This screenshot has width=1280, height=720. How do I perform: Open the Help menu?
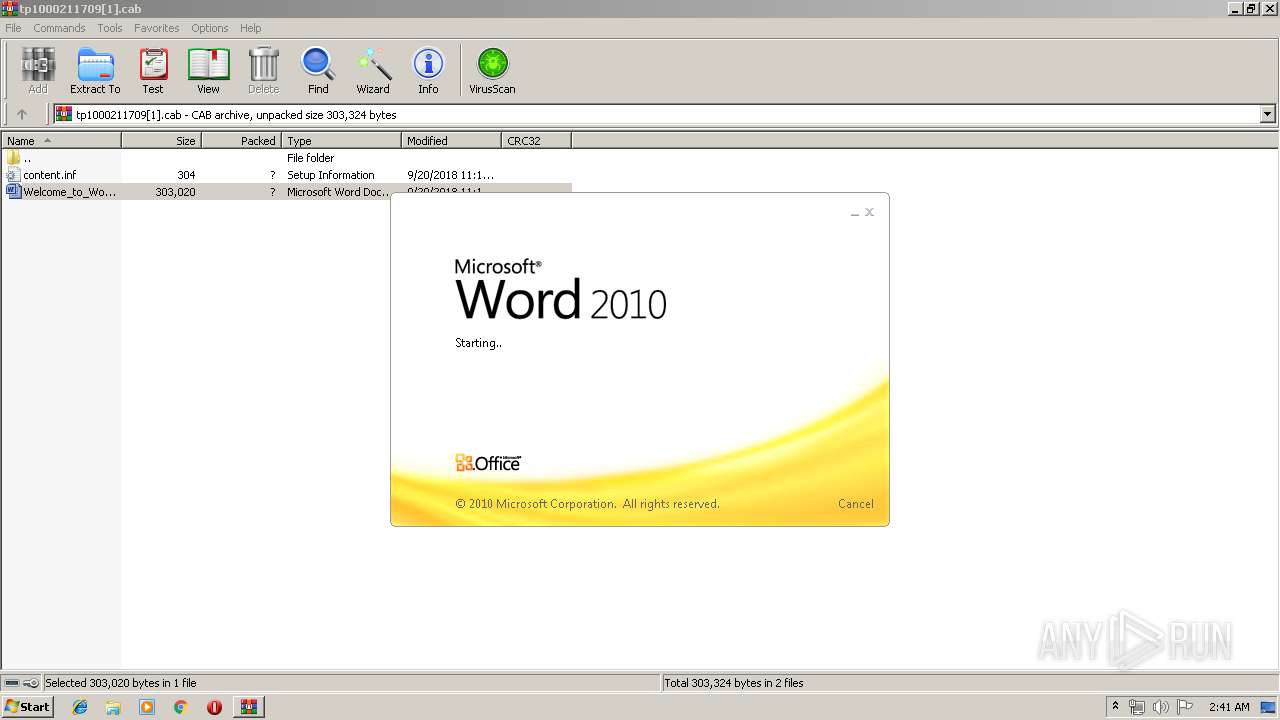[x=251, y=28]
